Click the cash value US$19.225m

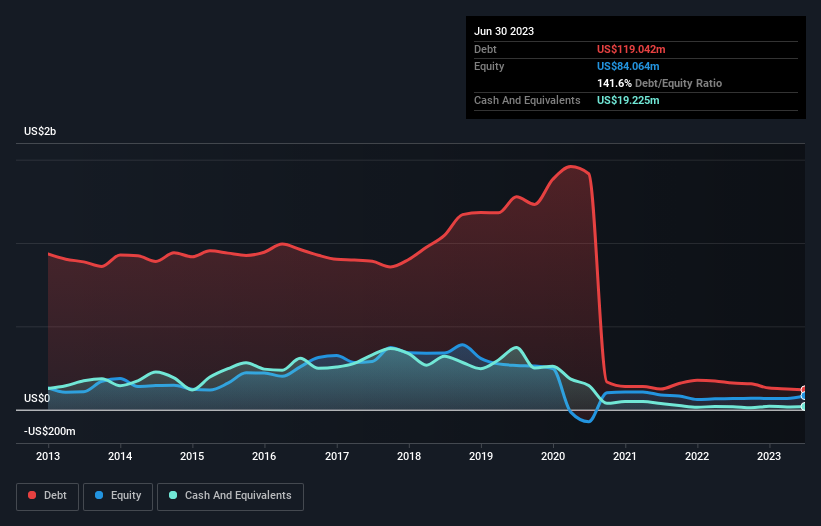[628, 100]
